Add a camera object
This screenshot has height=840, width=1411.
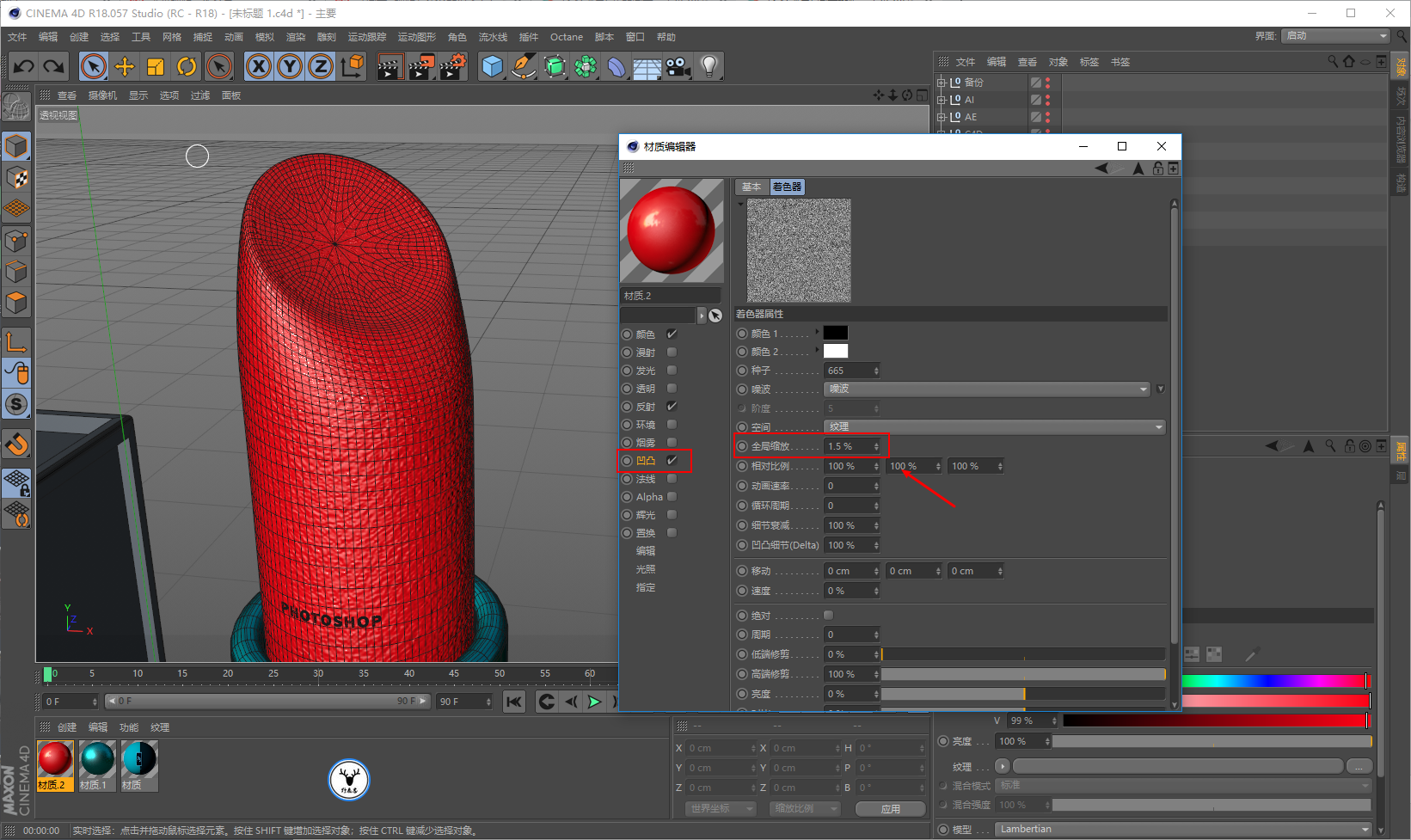coord(678,66)
